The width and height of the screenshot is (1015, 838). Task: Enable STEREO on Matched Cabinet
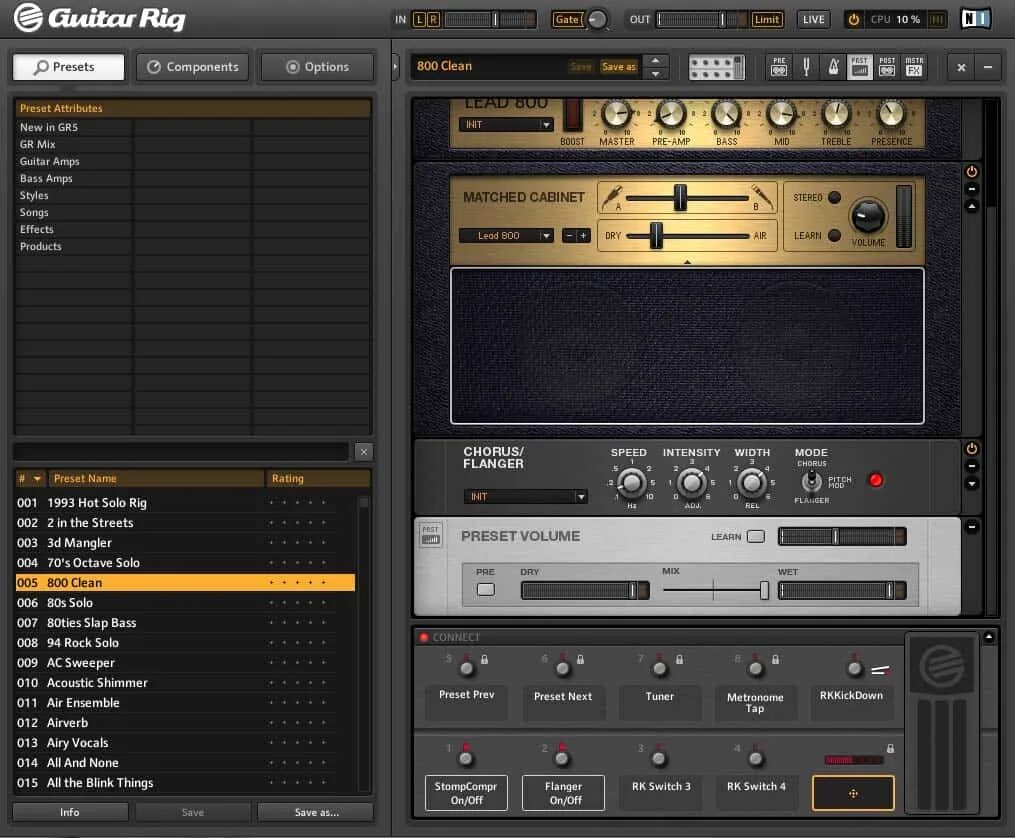(x=834, y=197)
